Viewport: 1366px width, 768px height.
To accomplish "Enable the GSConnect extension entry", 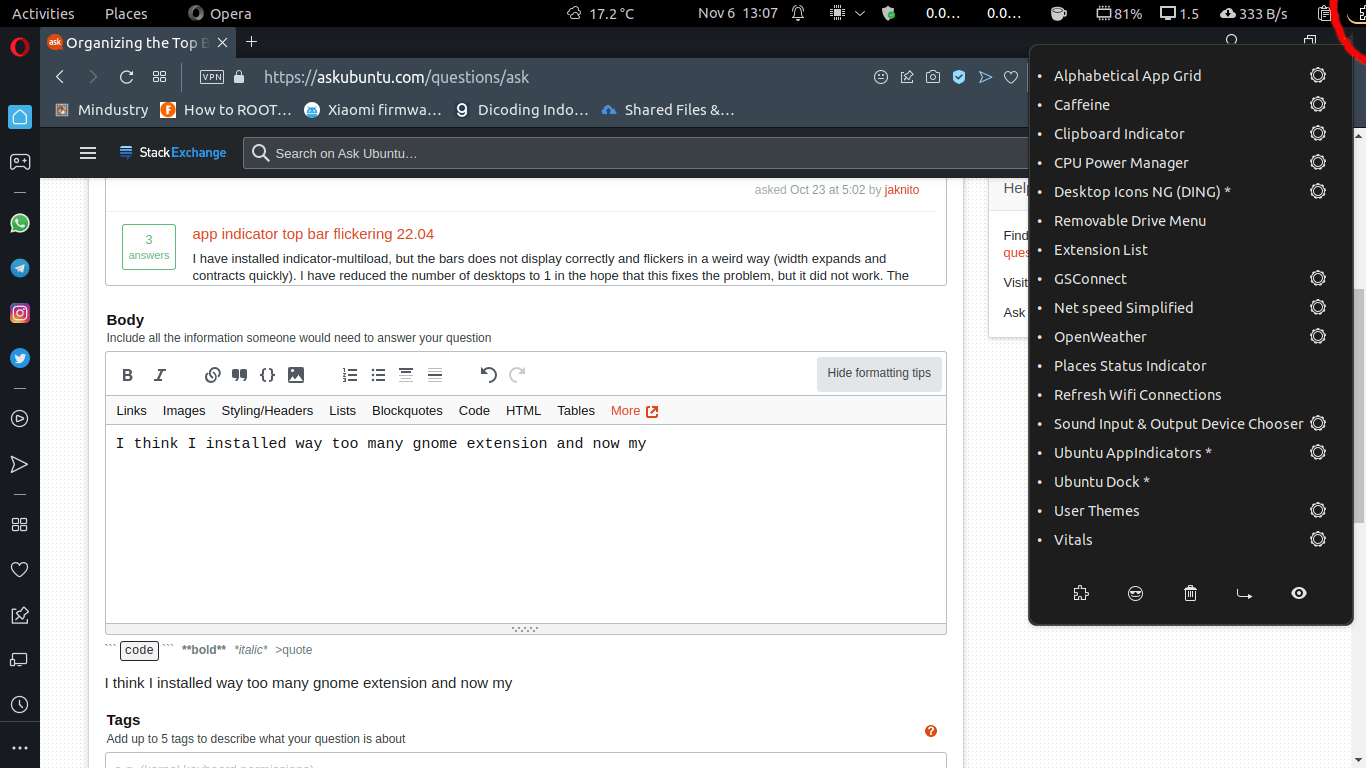I will tap(1090, 278).
